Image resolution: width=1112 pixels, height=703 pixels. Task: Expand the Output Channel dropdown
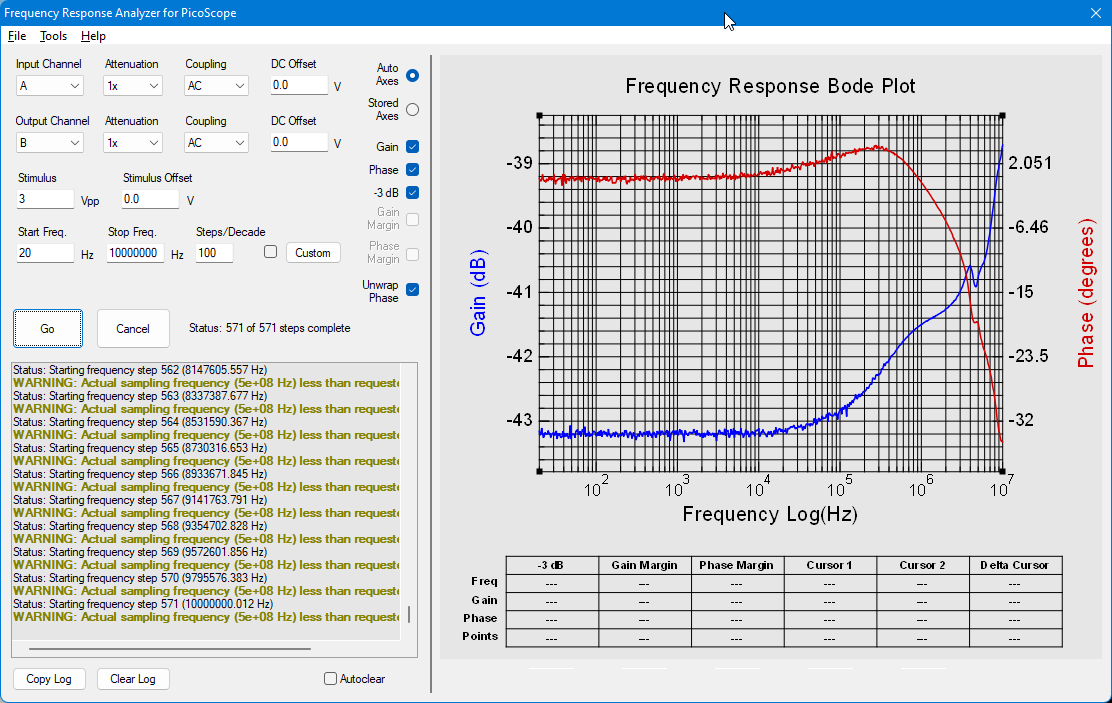pos(50,143)
